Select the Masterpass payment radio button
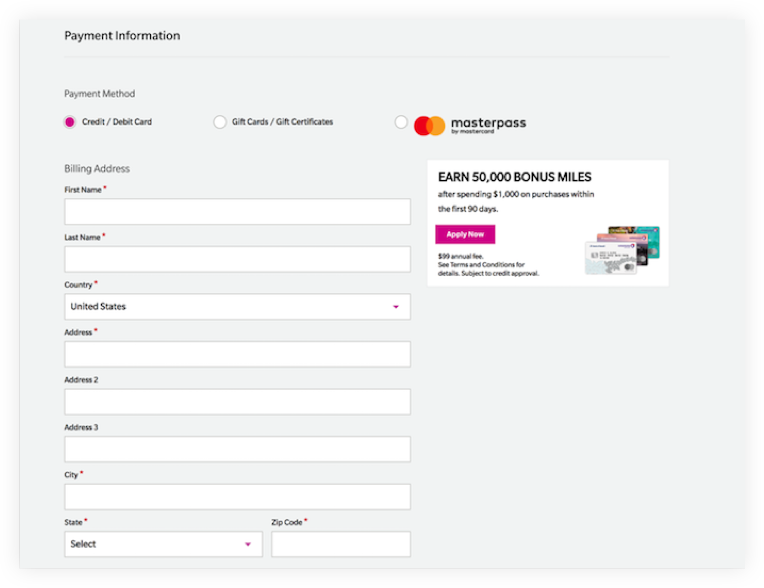Screen dimensions: 764x588 click(x=401, y=122)
